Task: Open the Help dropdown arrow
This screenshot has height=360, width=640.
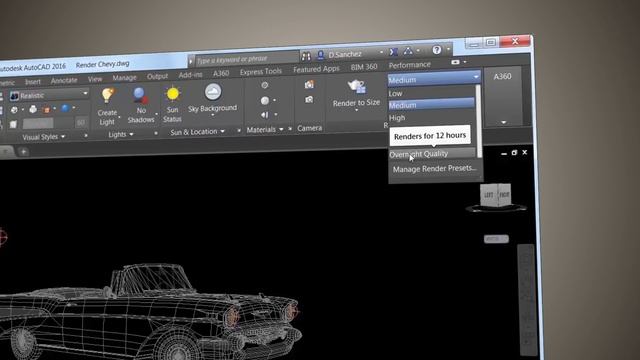Action: (448, 49)
